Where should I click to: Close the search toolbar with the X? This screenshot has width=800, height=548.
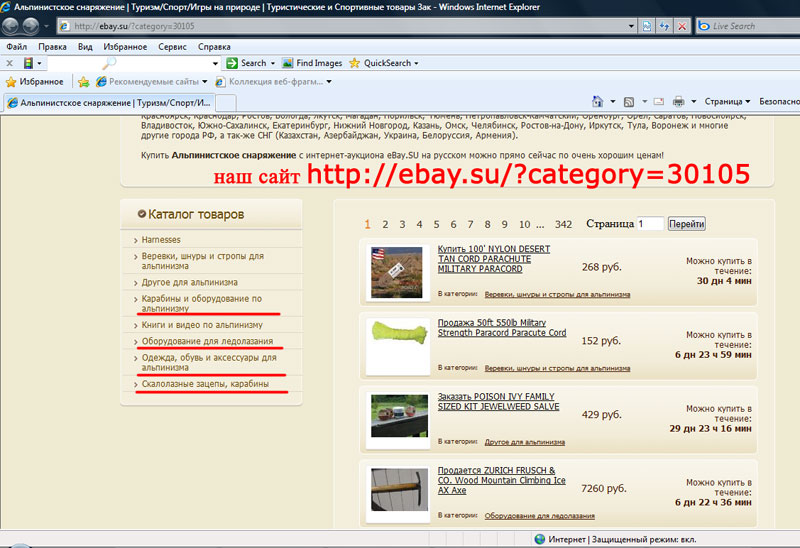[9, 63]
